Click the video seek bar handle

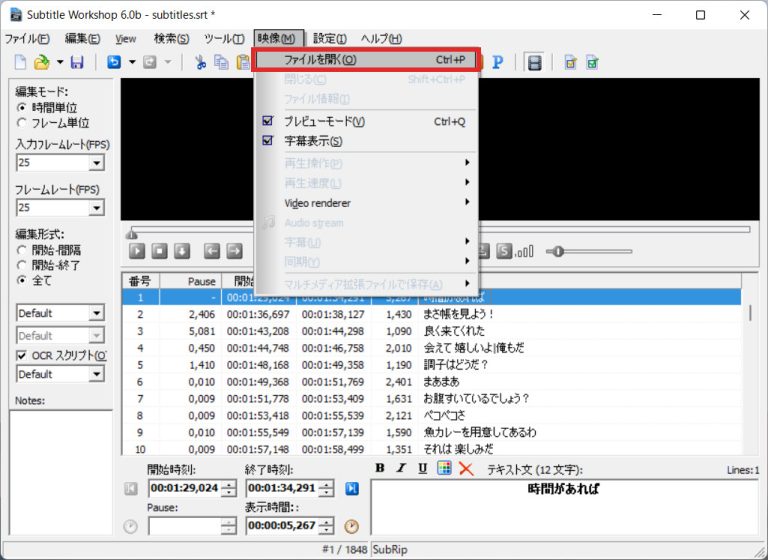coord(131,234)
